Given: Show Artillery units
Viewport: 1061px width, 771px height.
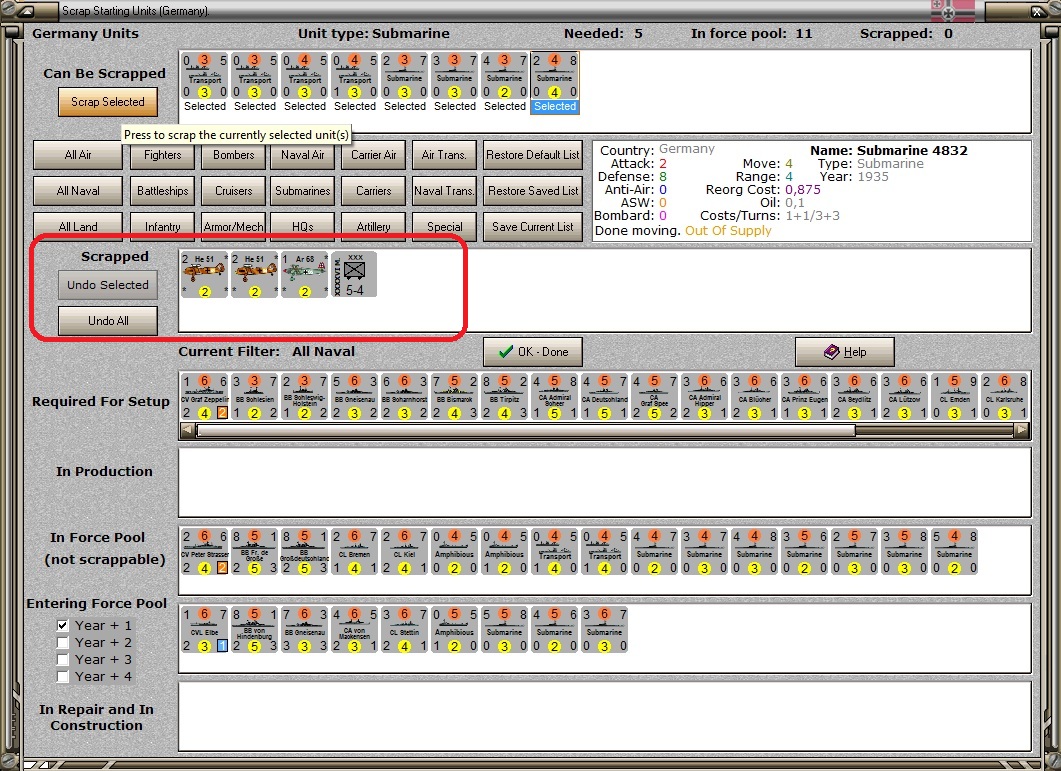Looking at the screenshot, I should tap(374, 227).
